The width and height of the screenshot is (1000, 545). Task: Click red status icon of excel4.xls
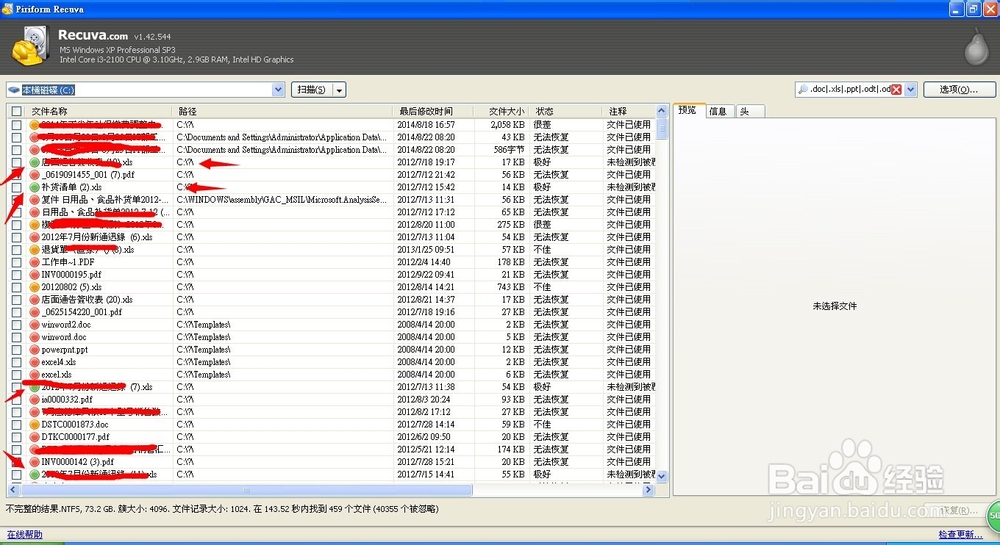[34, 362]
